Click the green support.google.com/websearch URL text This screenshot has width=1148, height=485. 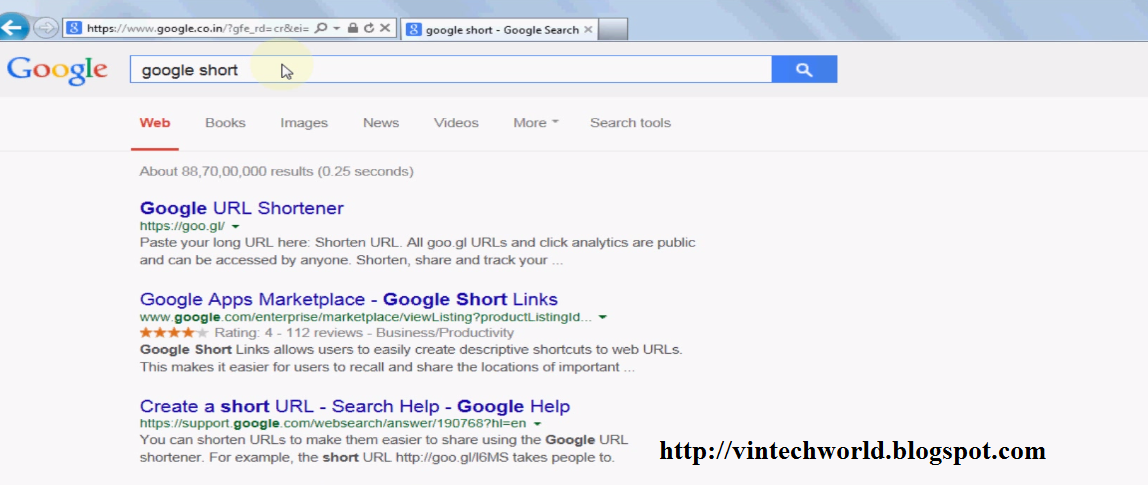pyautogui.click(x=333, y=423)
